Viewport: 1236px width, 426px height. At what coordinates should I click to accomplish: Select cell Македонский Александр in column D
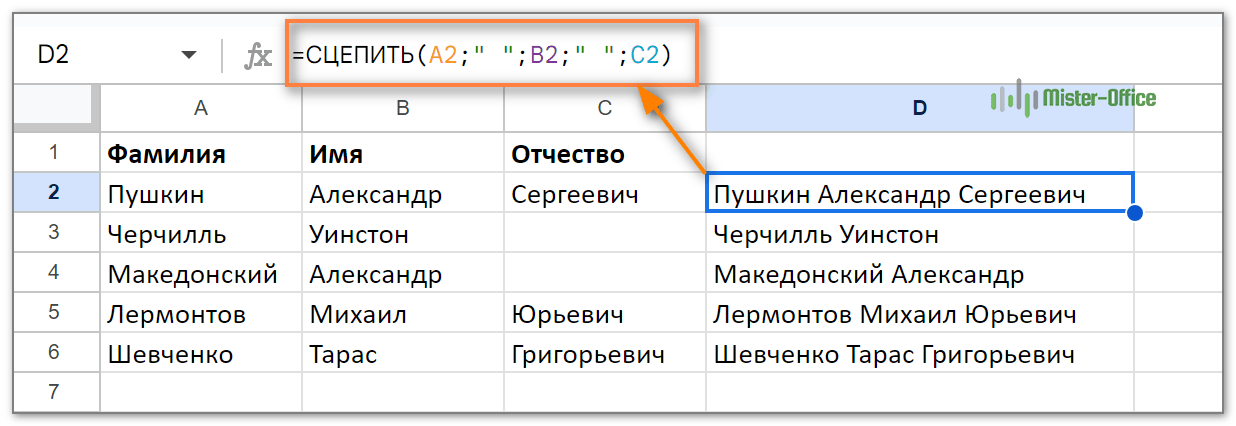(919, 273)
